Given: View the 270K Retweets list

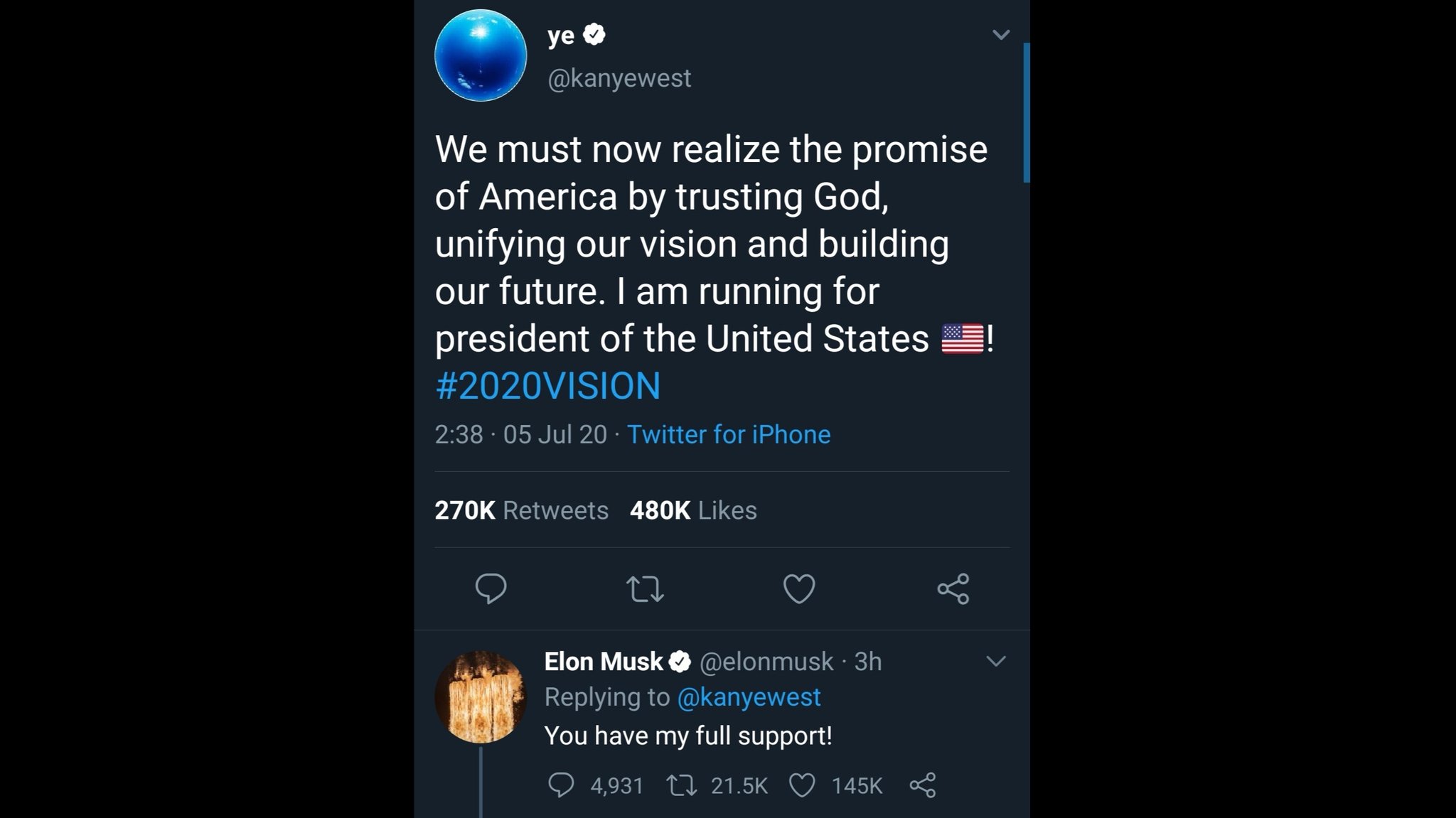Looking at the screenshot, I should 521,510.
